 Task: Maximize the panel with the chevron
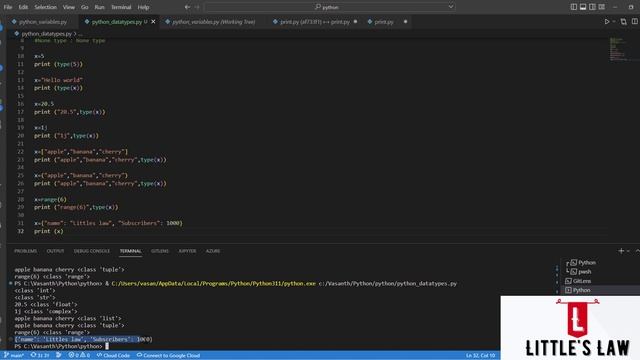[x=637, y=251]
